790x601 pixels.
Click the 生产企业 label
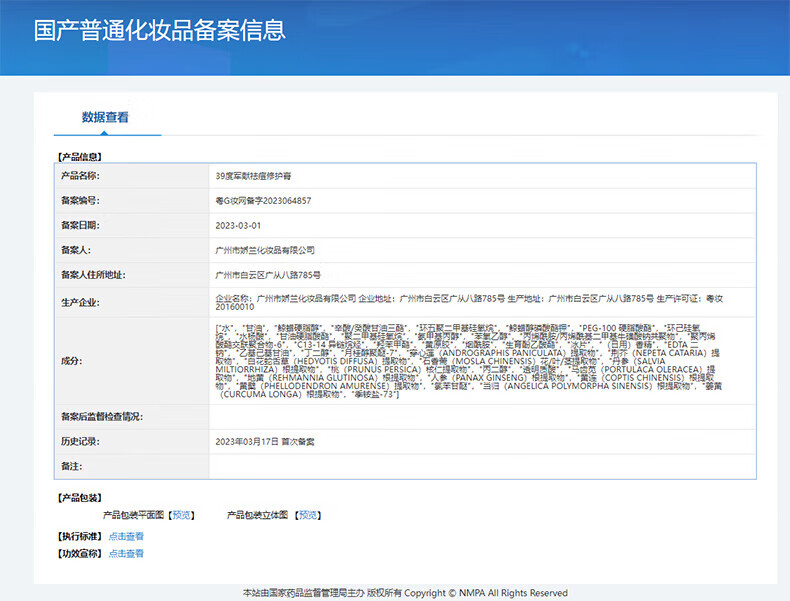(x=81, y=302)
